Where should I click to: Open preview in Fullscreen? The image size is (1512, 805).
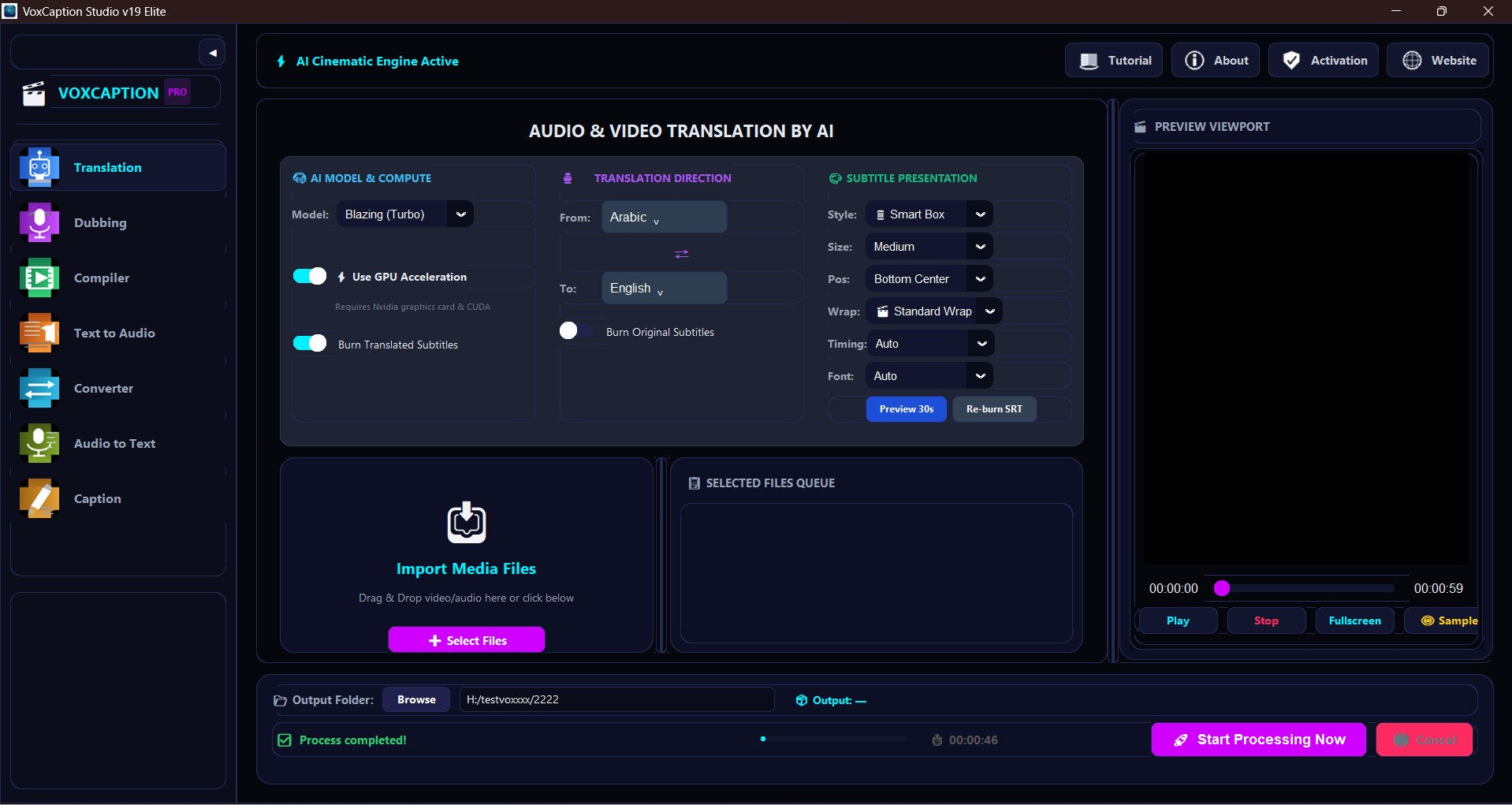[x=1354, y=621]
